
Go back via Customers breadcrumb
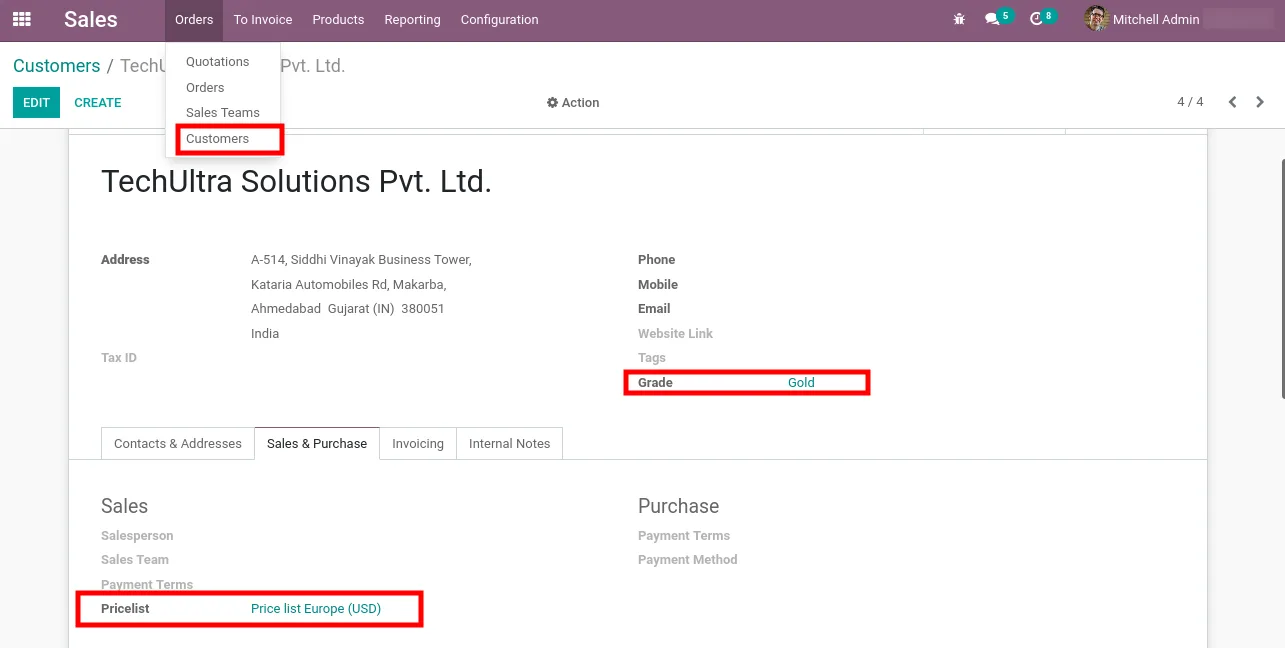[x=57, y=66]
